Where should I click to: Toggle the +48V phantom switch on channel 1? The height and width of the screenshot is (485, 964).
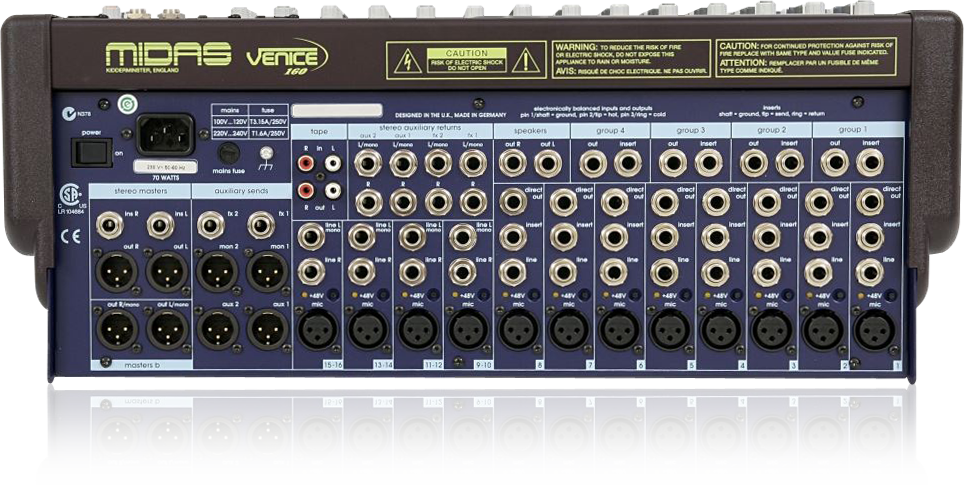tap(890, 295)
